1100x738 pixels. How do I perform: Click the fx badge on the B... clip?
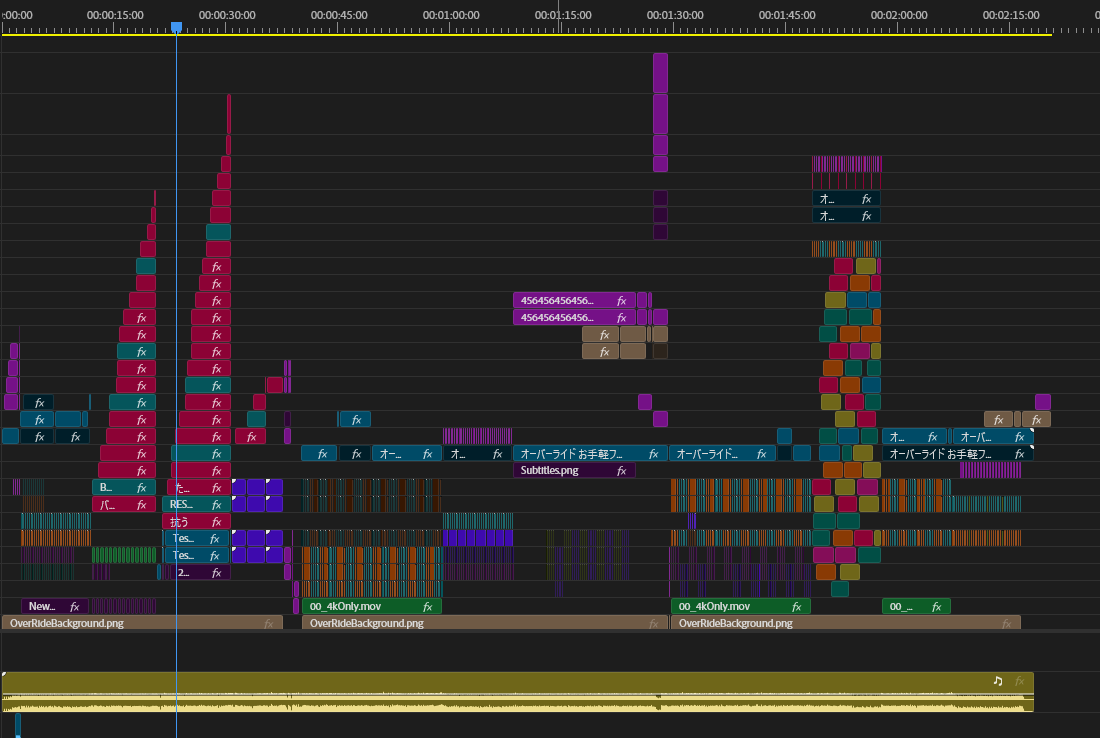tap(141, 488)
